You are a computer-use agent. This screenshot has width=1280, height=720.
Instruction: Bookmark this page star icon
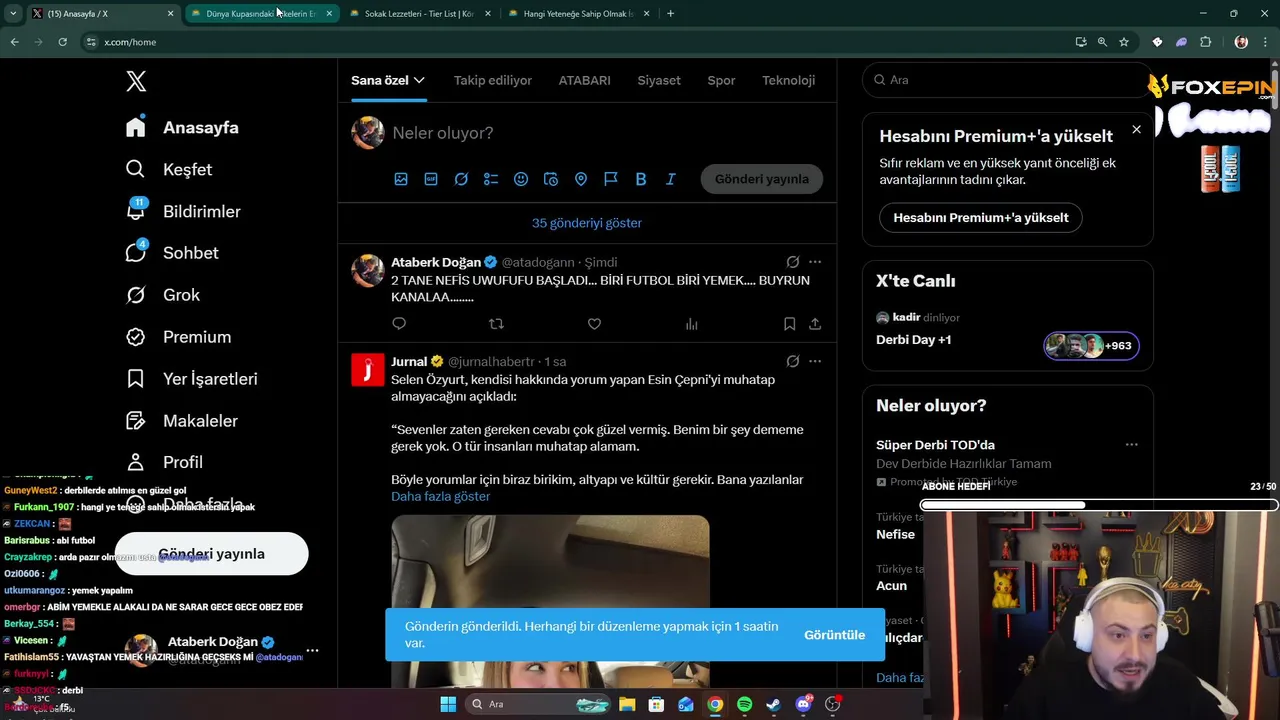tap(1124, 42)
